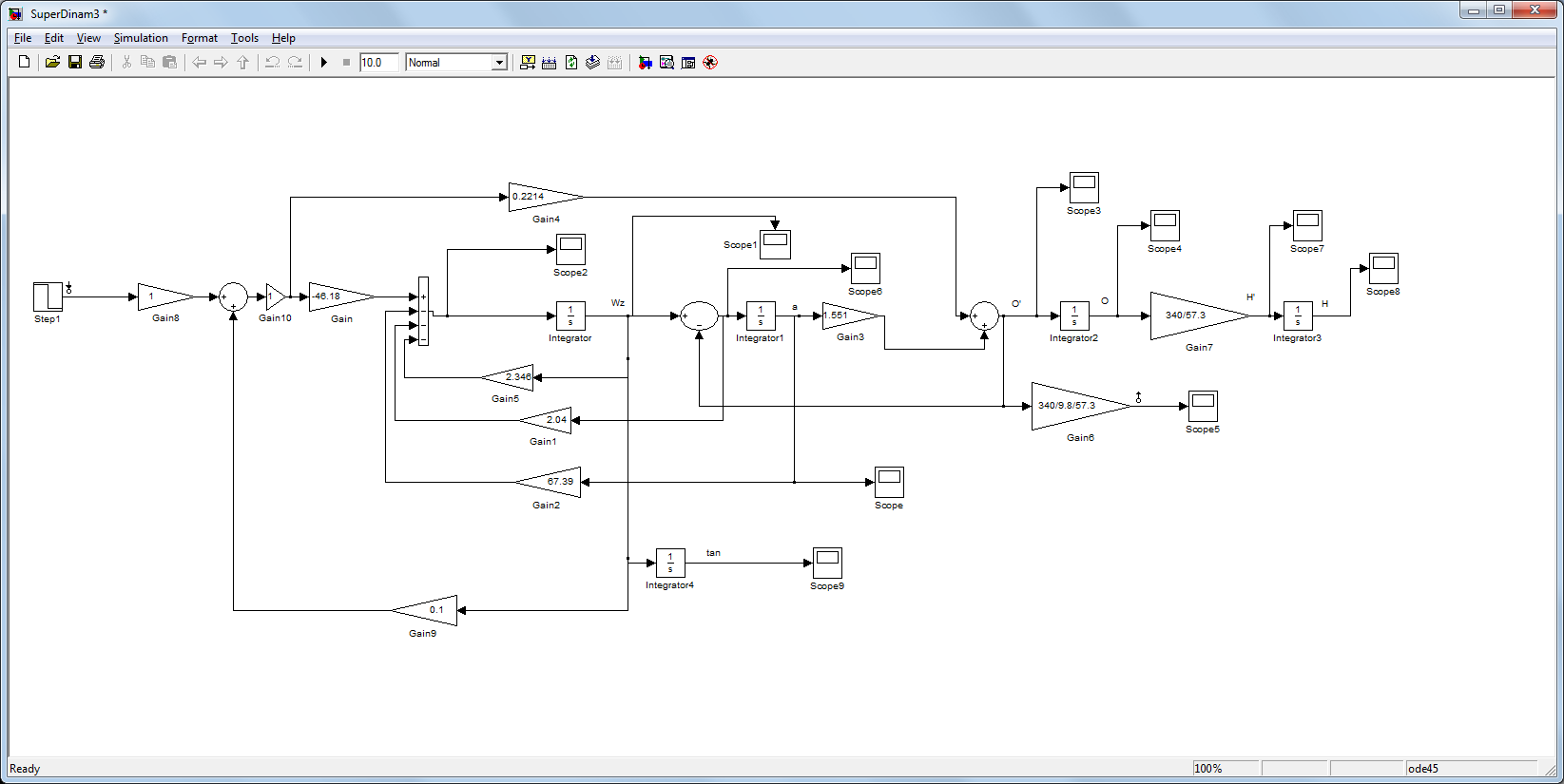Image resolution: width=1564 pixels, height=784 pixels.
Task: Select the Integrator2 block
Action: click(x=1074, y=316)
